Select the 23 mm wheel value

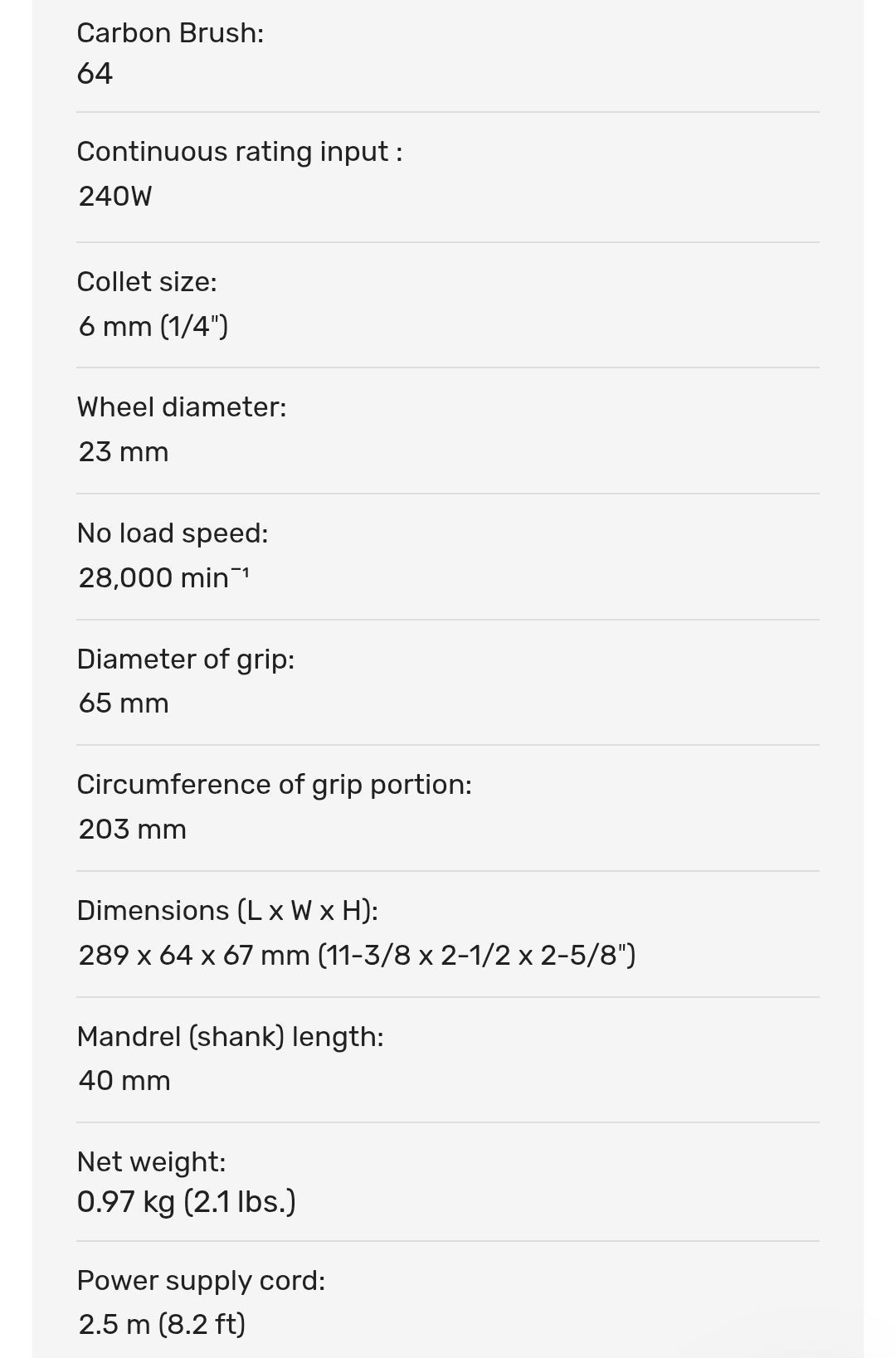[124, 452]
